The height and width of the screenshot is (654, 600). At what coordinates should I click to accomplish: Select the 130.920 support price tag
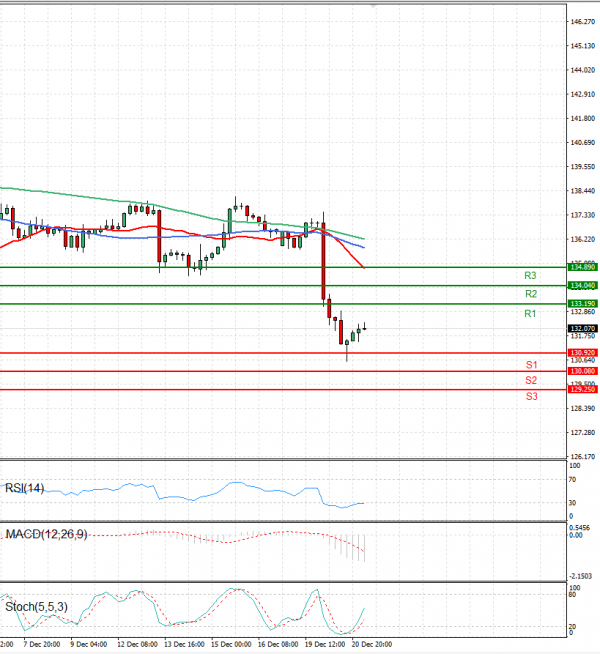coord(582,353)
